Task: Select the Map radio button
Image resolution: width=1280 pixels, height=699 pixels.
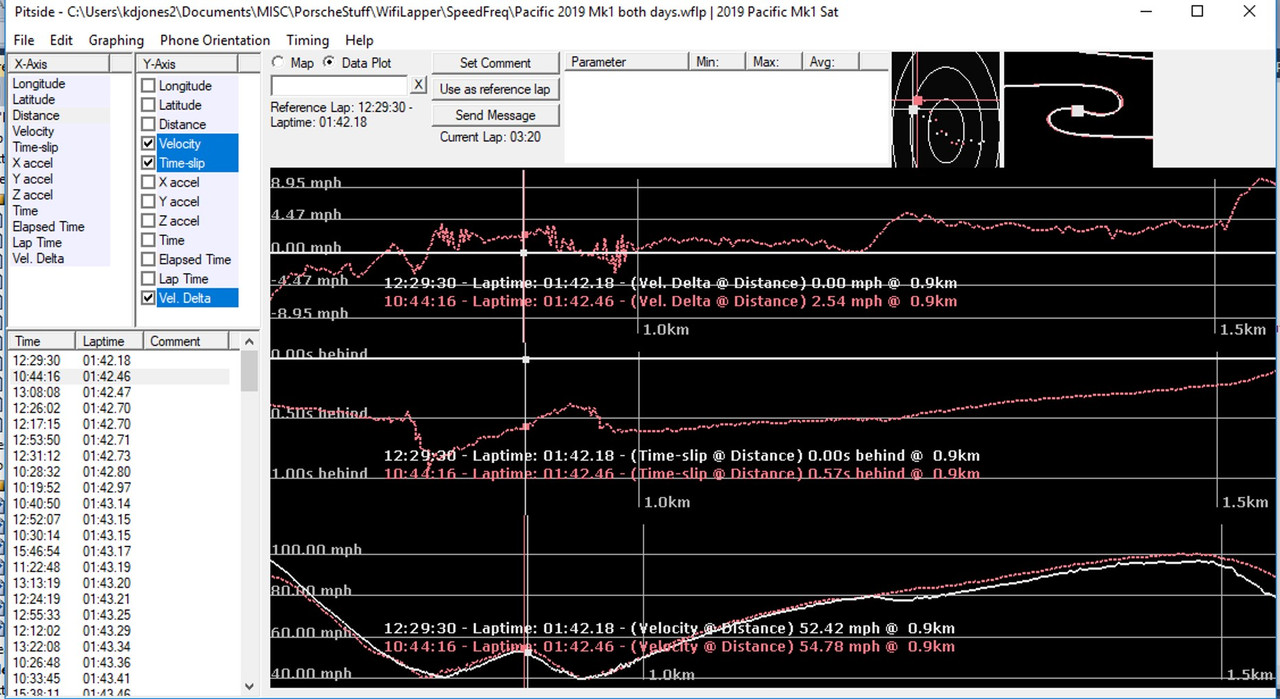Action: 277,63
